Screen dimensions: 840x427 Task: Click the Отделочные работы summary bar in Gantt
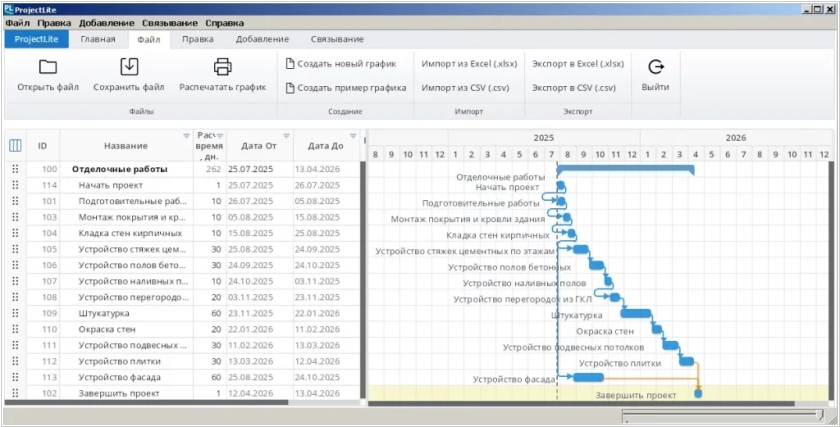(625, 169)
